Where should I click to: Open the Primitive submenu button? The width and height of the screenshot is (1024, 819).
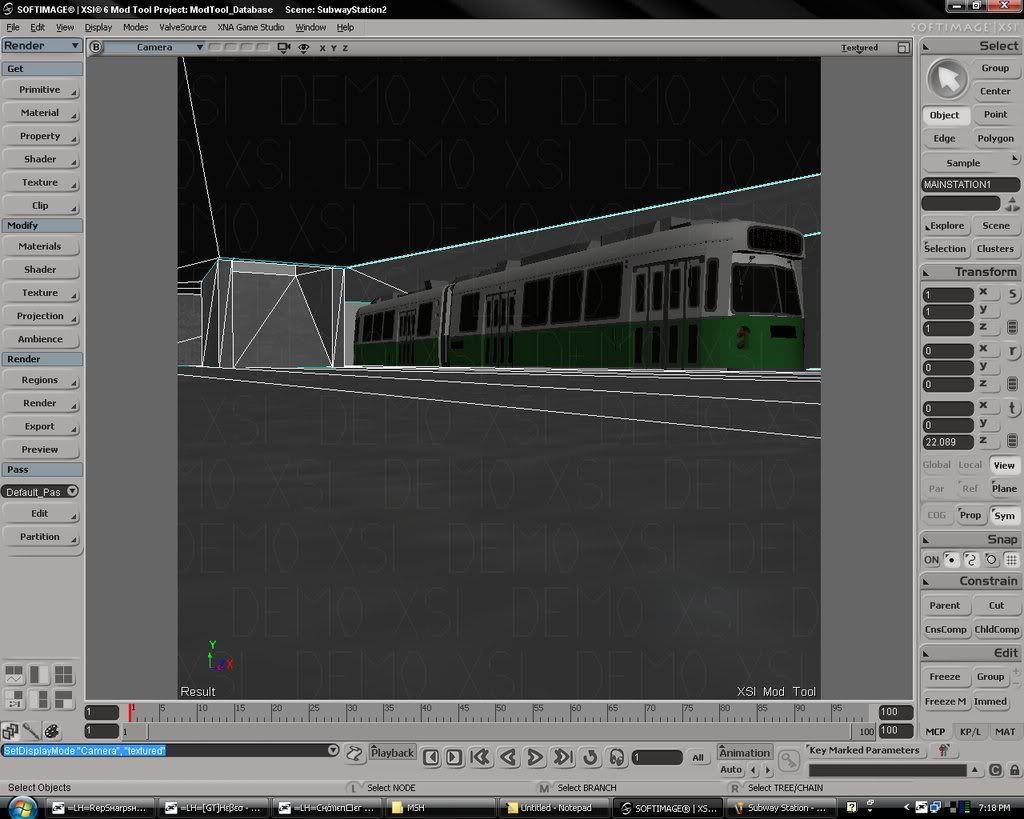click(x=41, y=90)
